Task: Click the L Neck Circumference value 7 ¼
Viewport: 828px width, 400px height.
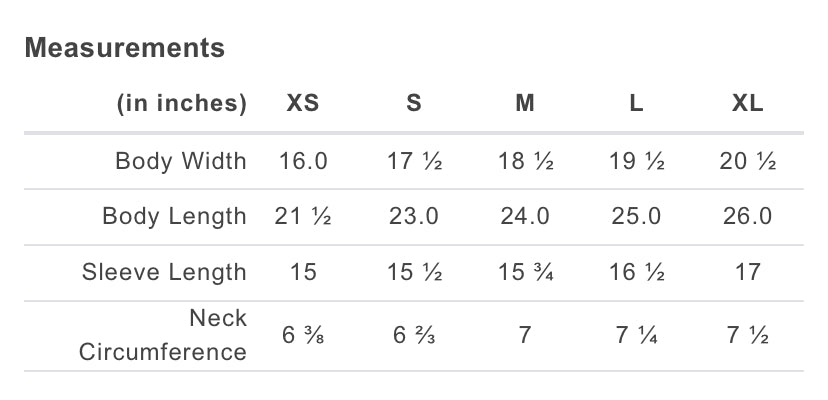Action: (x=636, y=335)
